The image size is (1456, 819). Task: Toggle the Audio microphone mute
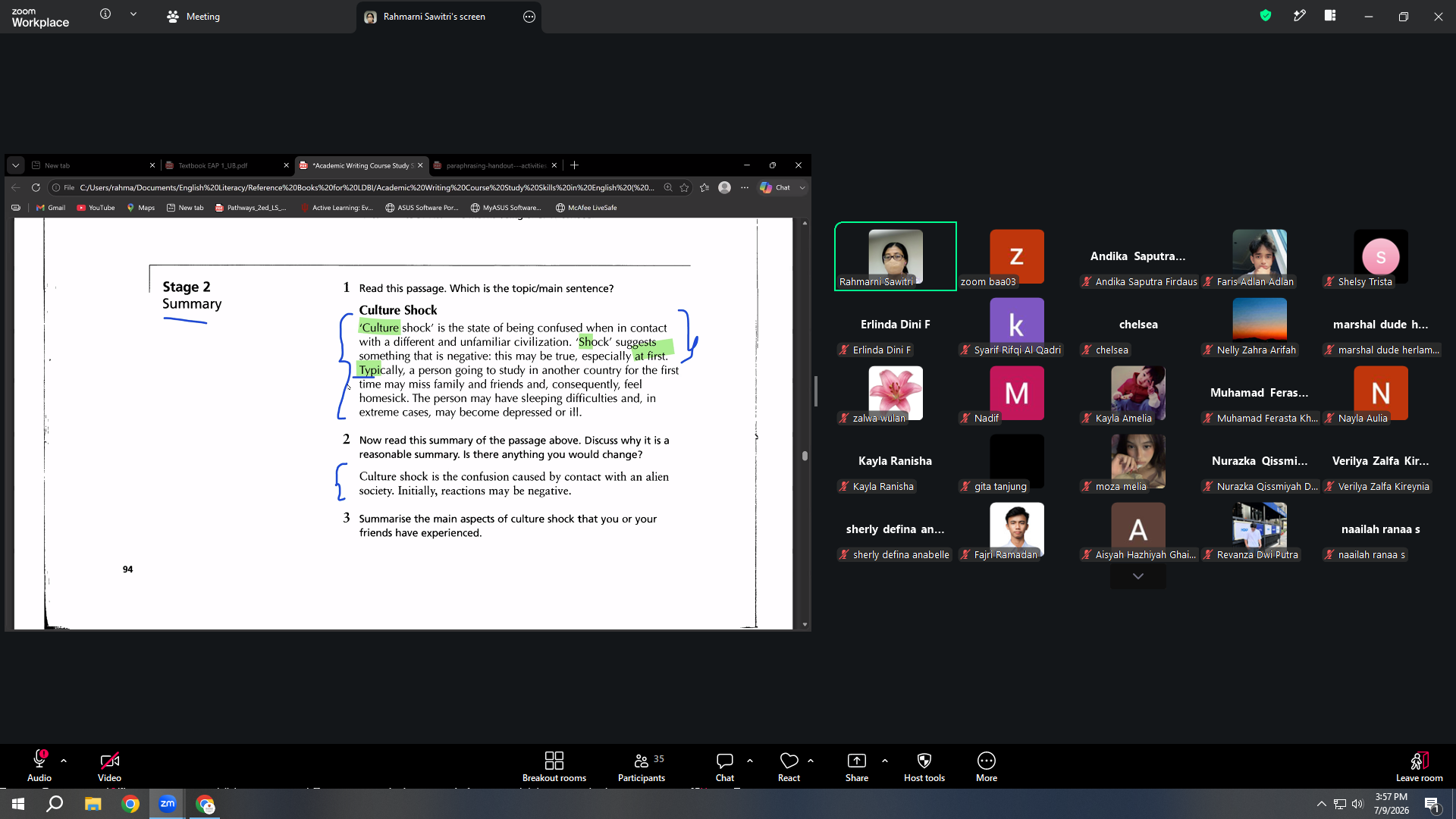tap(39, 766)
